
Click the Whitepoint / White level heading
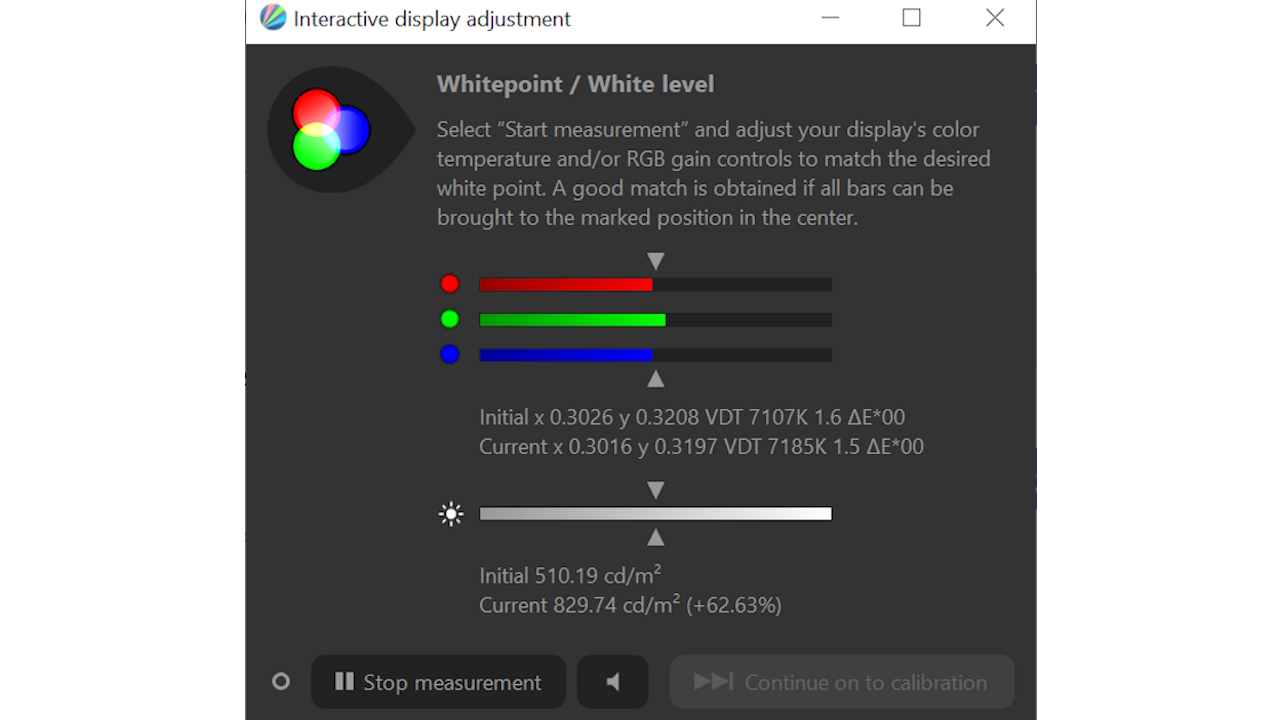(x=575, y=84)
